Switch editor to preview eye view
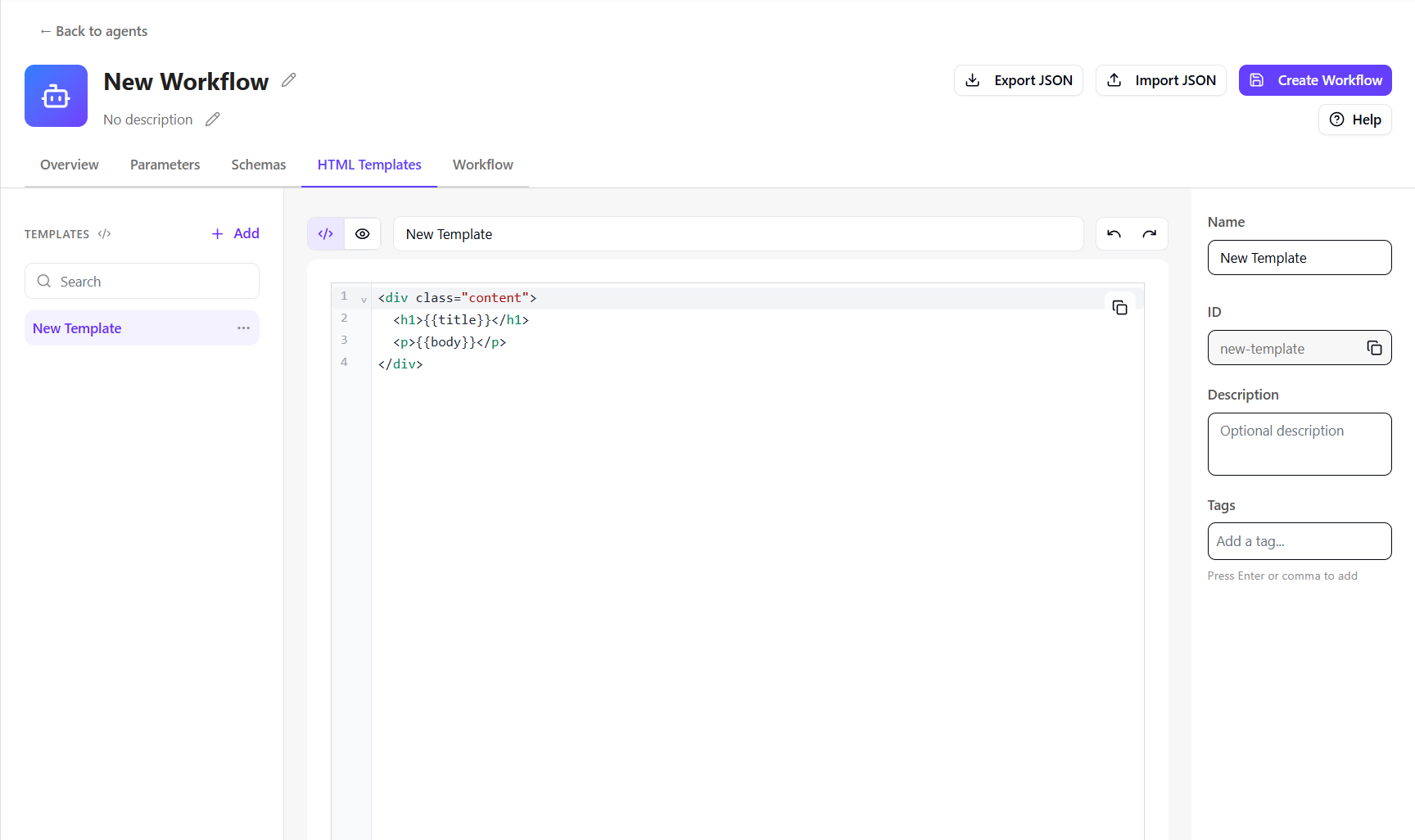 click(x=362, y=234)
